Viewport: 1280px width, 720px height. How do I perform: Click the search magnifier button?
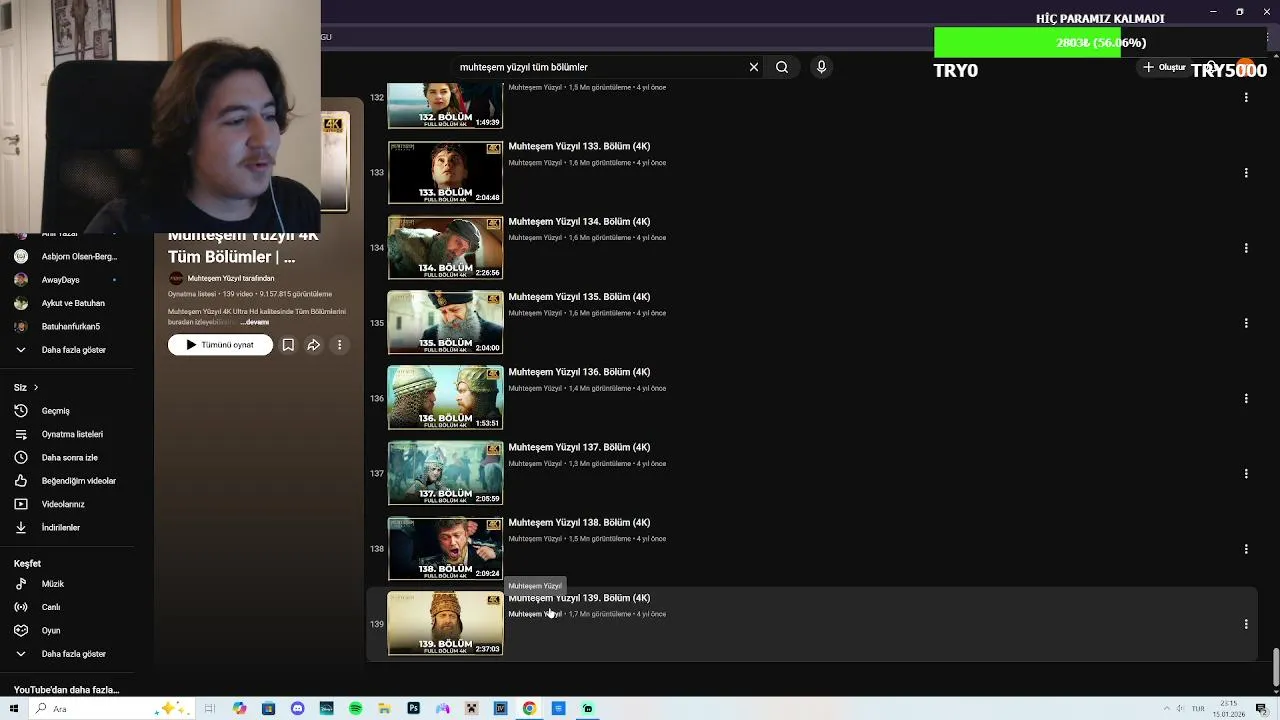pos(782,67)
